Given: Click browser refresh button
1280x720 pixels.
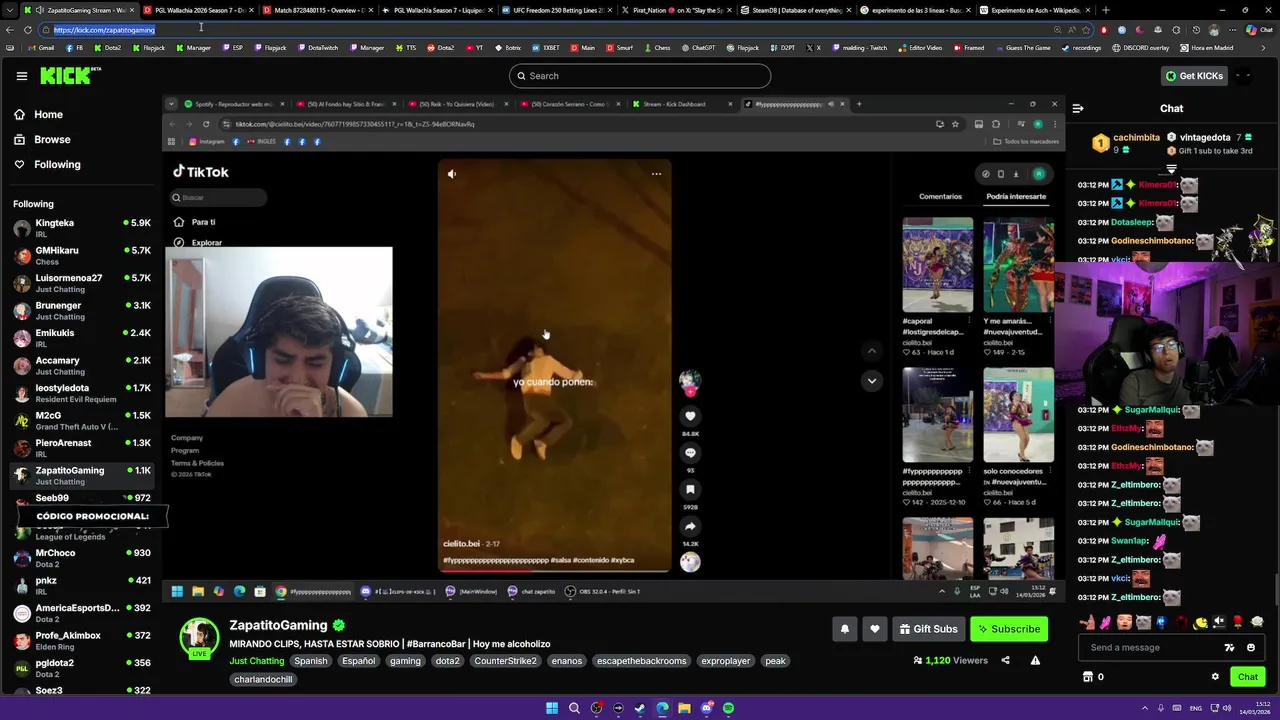Looking at the screenshot, I should (x=27, y=30).
